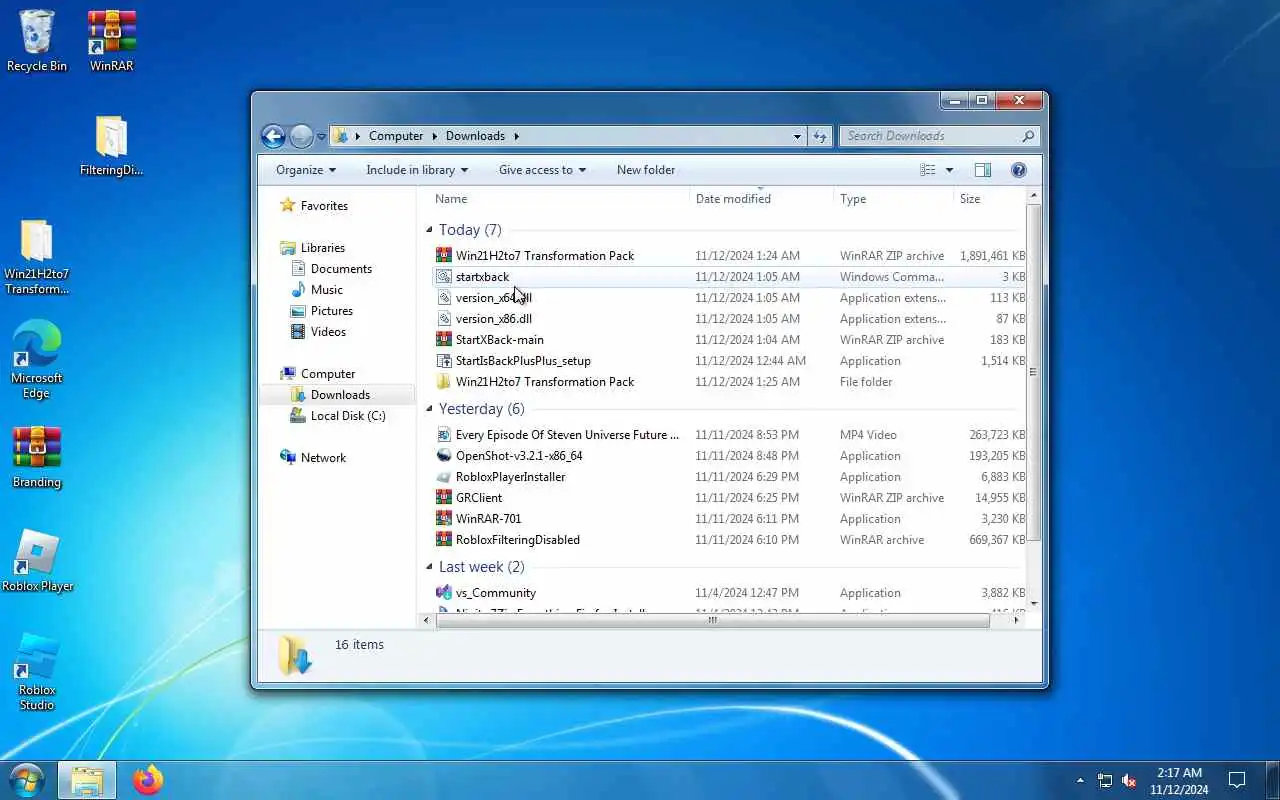Select the Win21H2to7 Transform... desktop folder
This screenshot has height=800, width=1280.
[37, 257]
